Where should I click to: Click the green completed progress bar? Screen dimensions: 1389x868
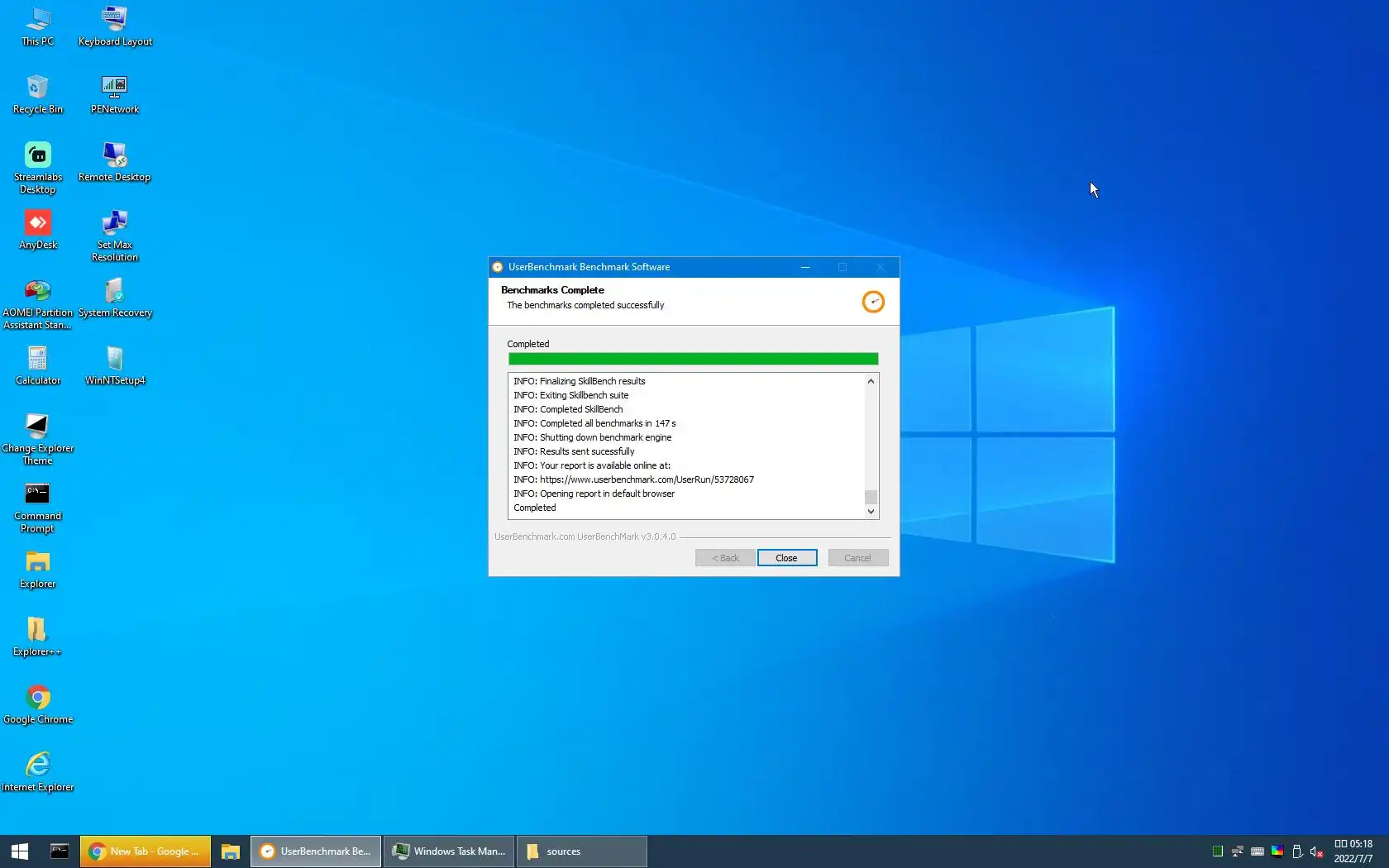(693, 359)
